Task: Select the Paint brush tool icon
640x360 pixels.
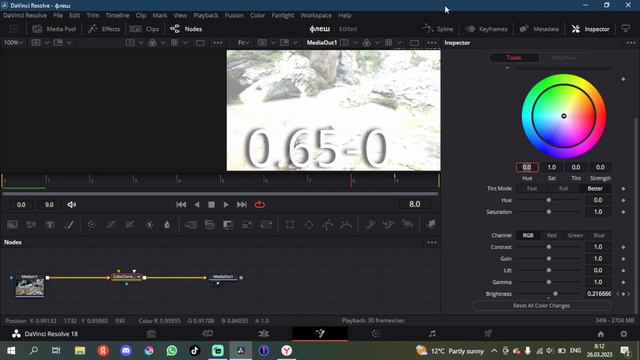Action: click(x=69, y=224)
